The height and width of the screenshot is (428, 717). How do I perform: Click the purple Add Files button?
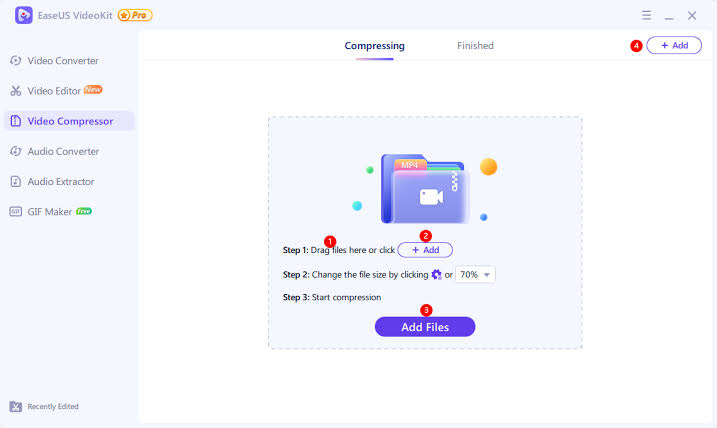(x=425, y=327)
